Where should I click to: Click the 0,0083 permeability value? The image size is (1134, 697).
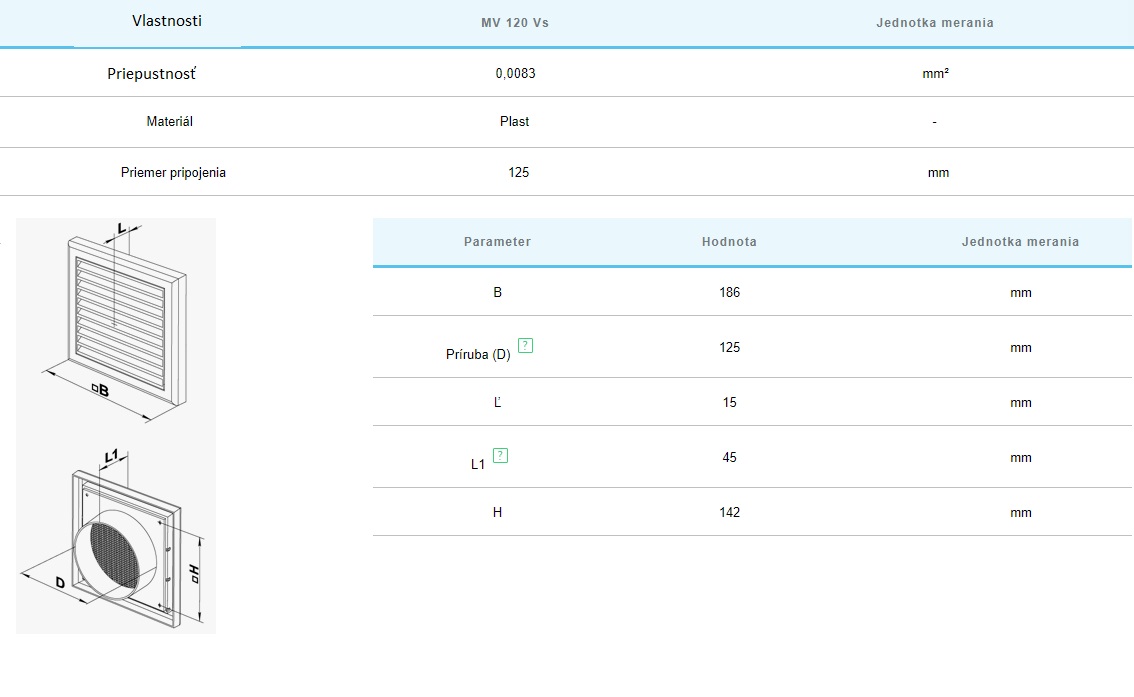coord(515,74)
